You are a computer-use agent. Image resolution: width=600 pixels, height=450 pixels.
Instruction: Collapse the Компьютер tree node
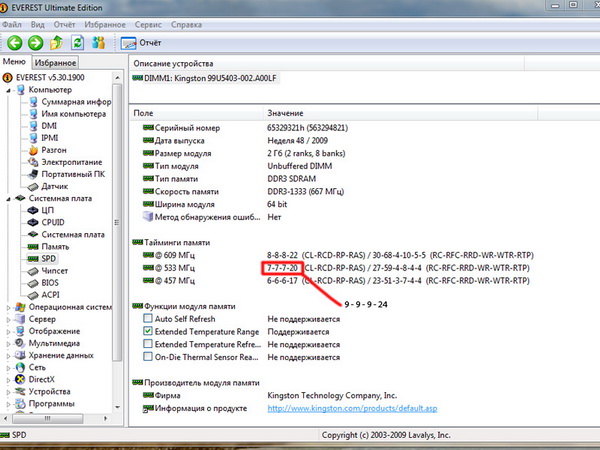[8, 90]
